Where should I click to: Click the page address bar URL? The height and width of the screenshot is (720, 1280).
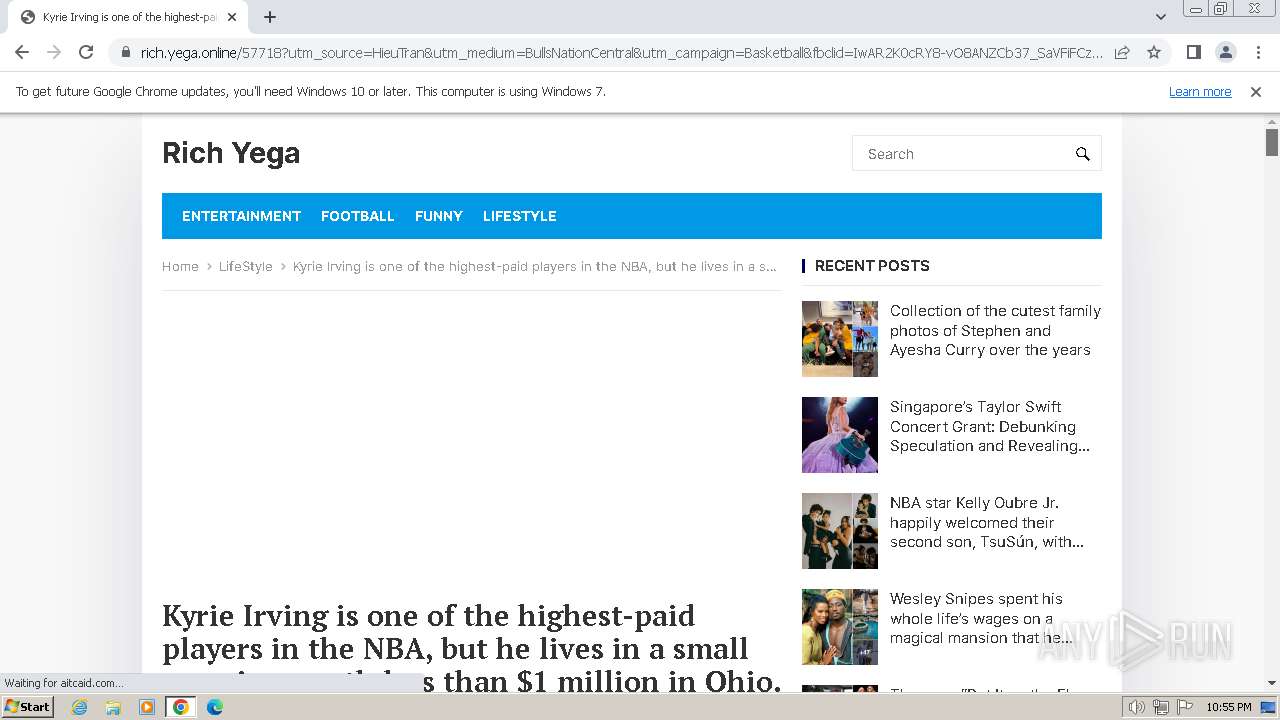[x=620, y=53]
